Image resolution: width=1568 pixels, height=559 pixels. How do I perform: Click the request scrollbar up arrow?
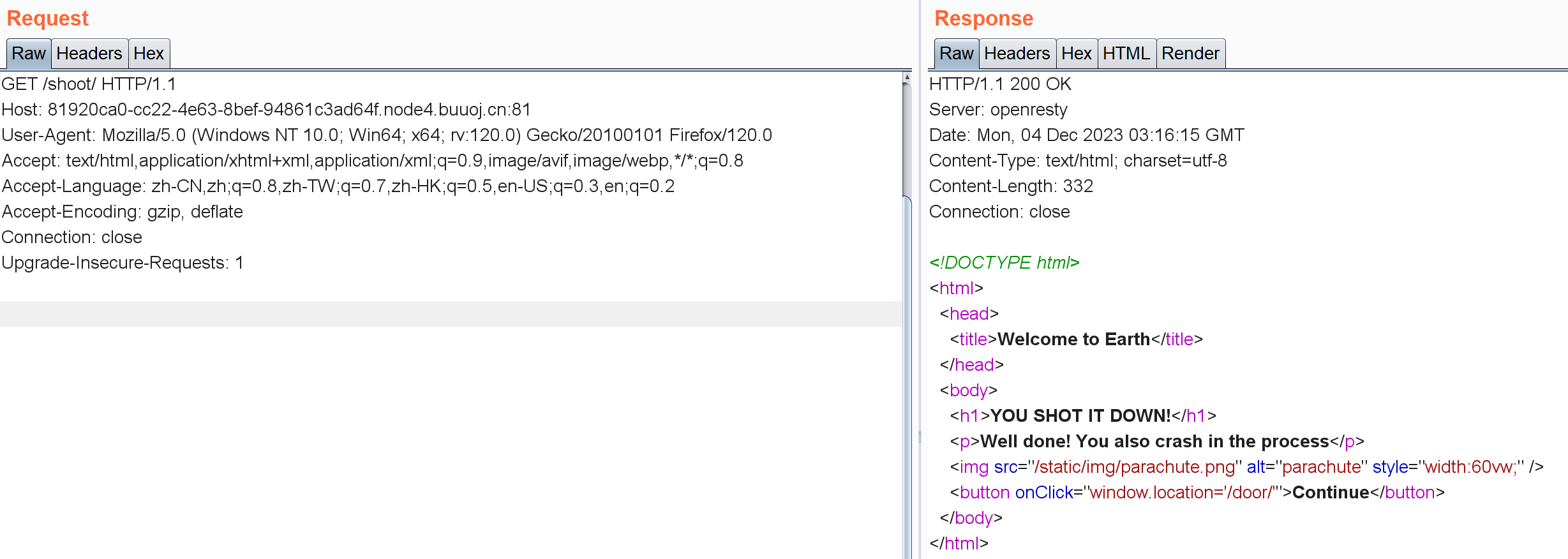[907, 77]
